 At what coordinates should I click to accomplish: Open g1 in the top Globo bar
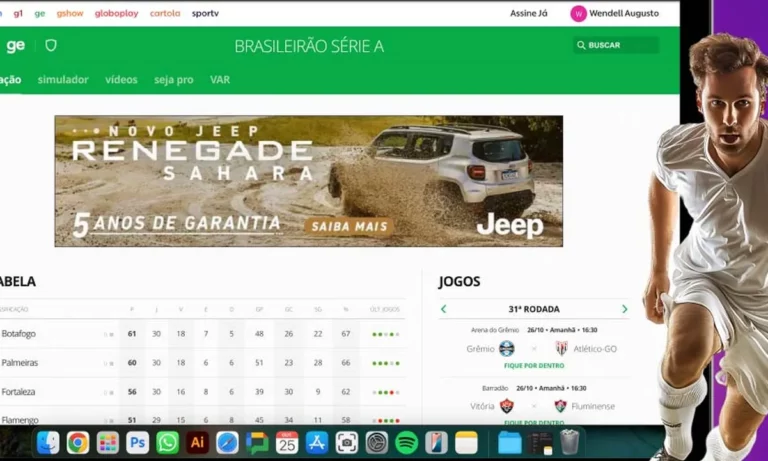pyautogui.click(x=18, y=14)
